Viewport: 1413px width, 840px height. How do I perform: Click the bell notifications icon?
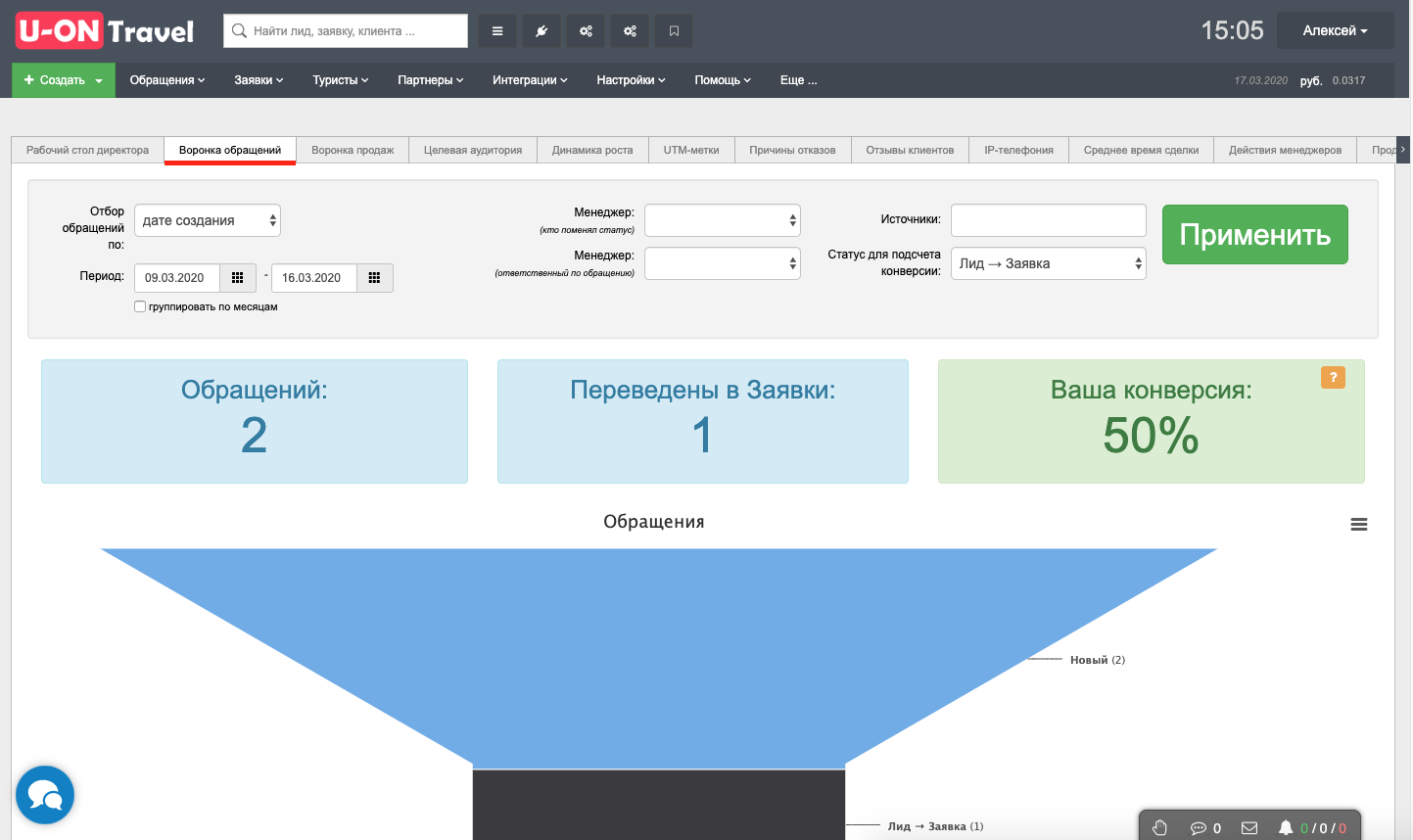coord(1286,827)
